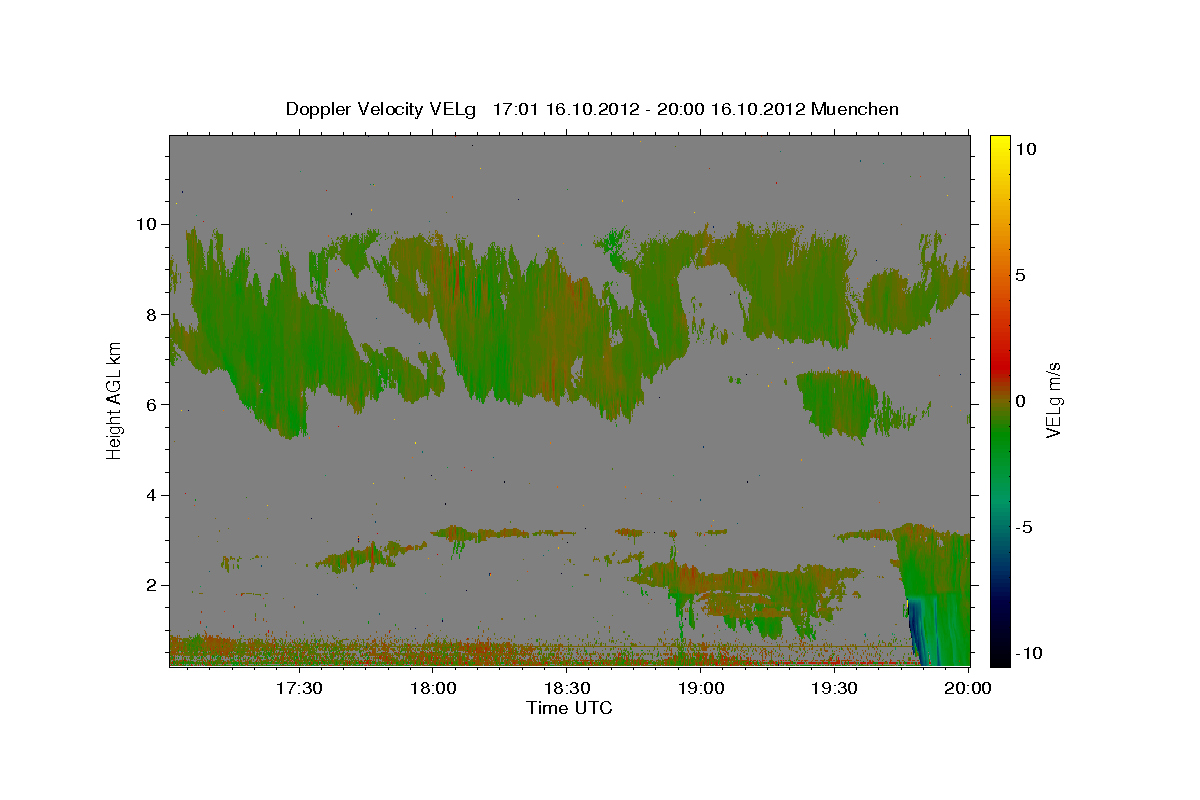Screen dimensions: 1200x800
Task: Click the yellow top of the colorbar
Action: 999,145
